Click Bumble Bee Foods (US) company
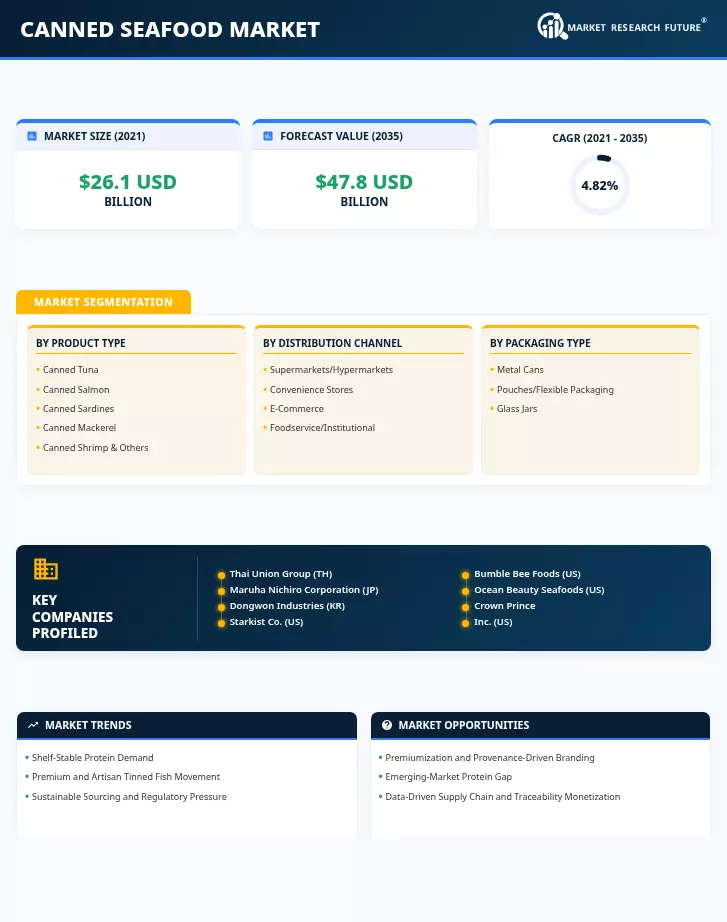This screenshot has width=727, height=922. pos(527,574)
